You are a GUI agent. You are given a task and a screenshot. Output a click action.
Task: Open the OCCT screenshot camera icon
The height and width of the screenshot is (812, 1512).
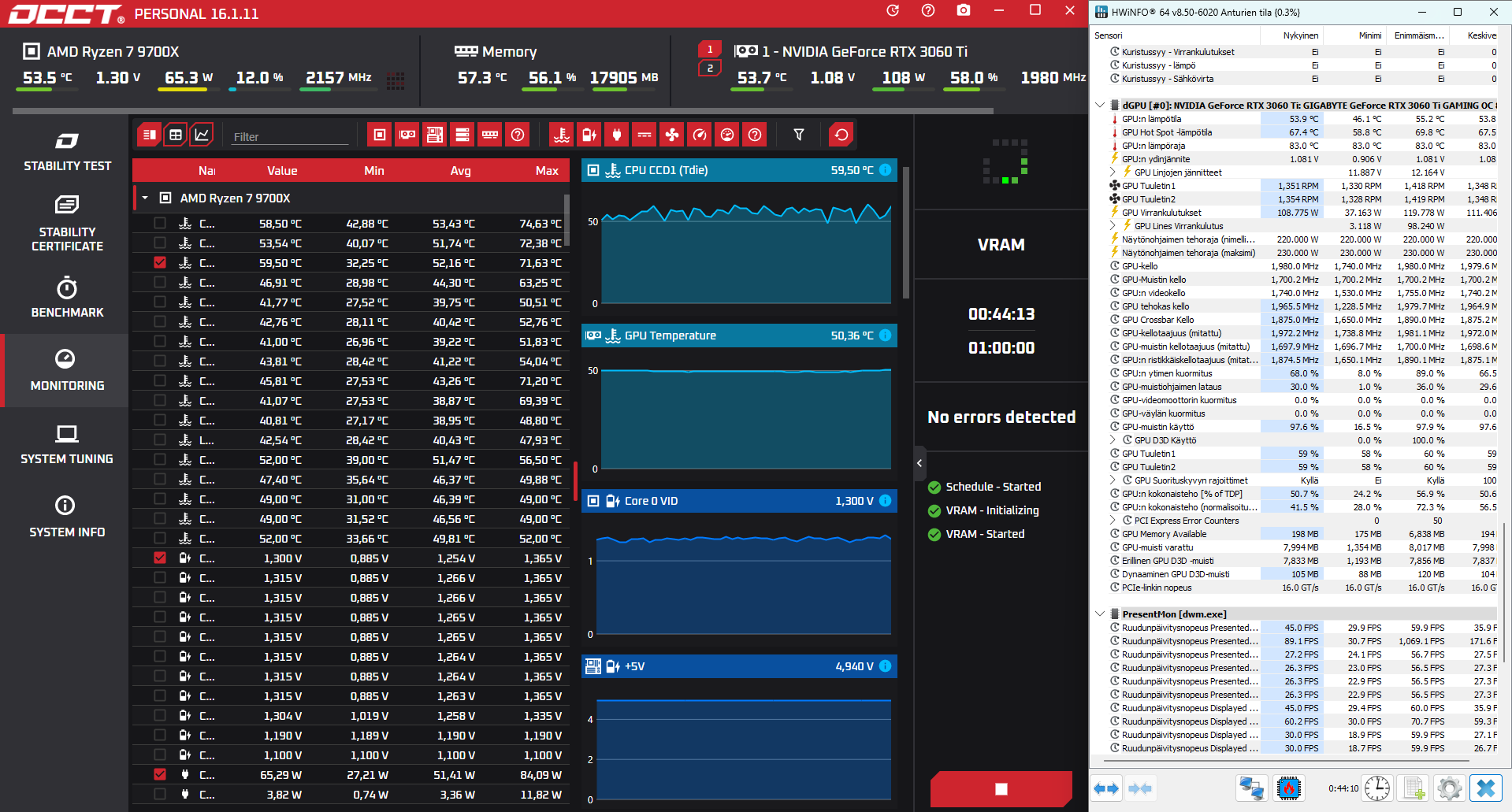tap(963, 11)
